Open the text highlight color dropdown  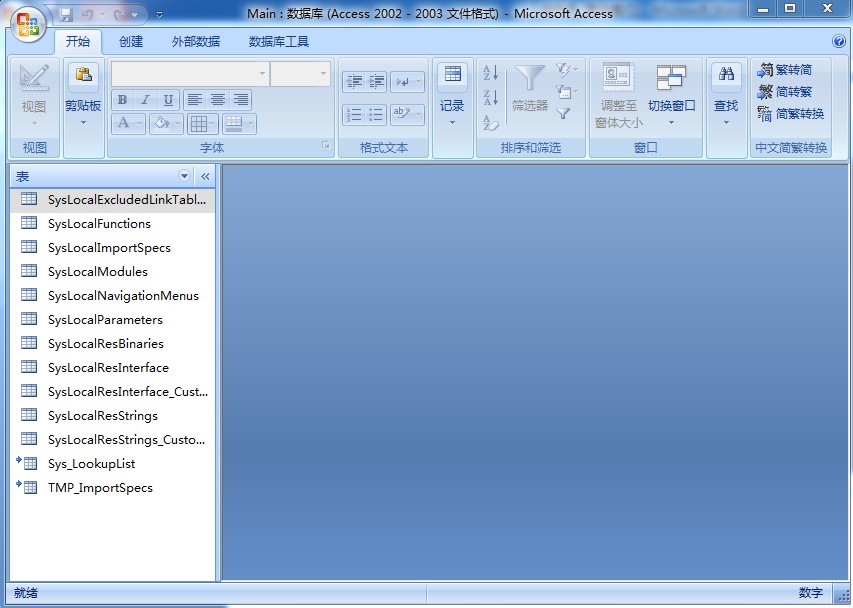(407, 115)
